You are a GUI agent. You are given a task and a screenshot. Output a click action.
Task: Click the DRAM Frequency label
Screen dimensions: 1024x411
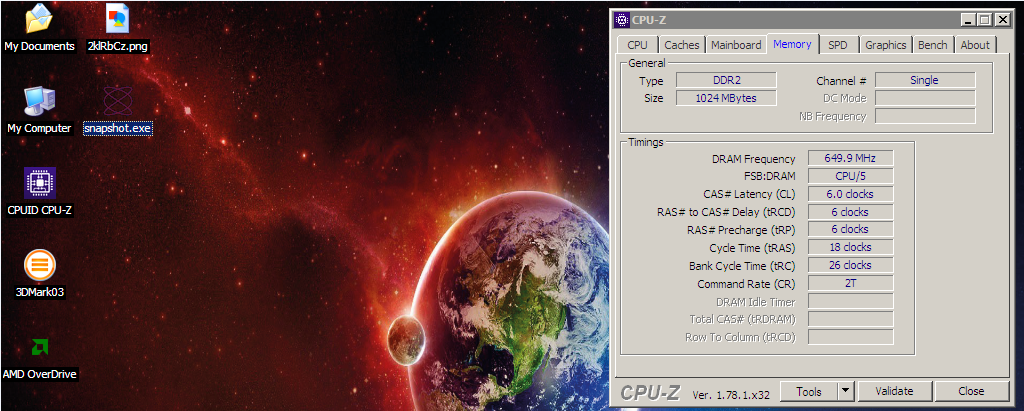point(754,159)
